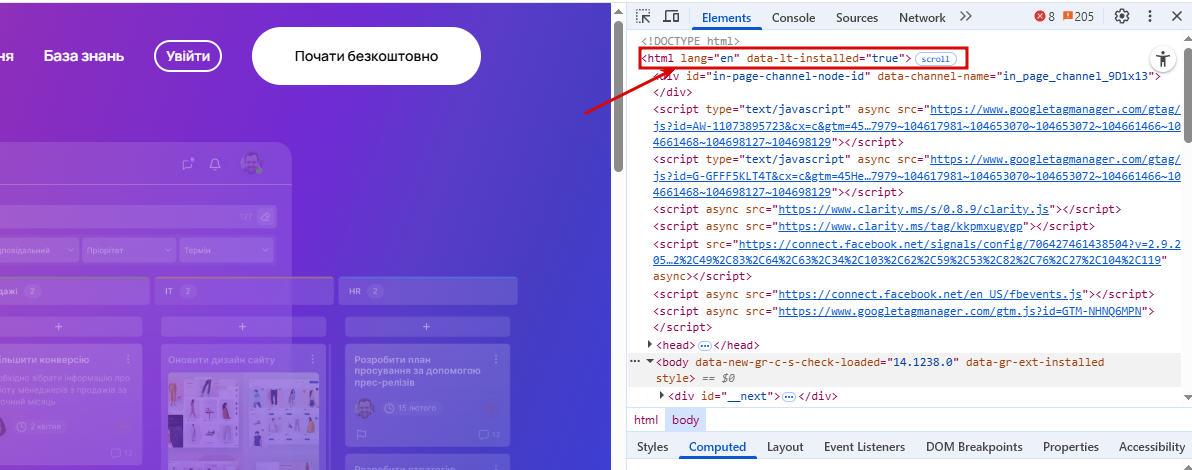
Task: Click the comments icon on the 'конверсію' card
Action: point(116,453)
